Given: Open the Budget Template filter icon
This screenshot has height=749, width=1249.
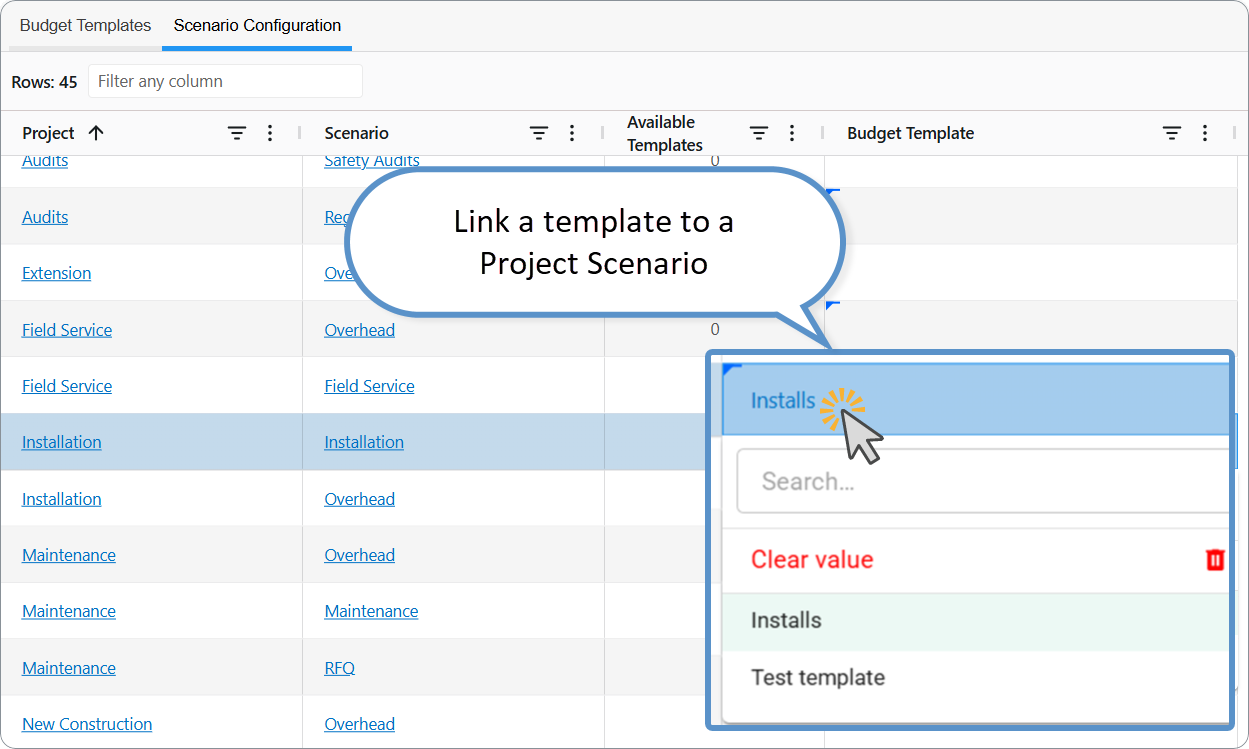Looking at the screenshot, I should point(1172,133).
